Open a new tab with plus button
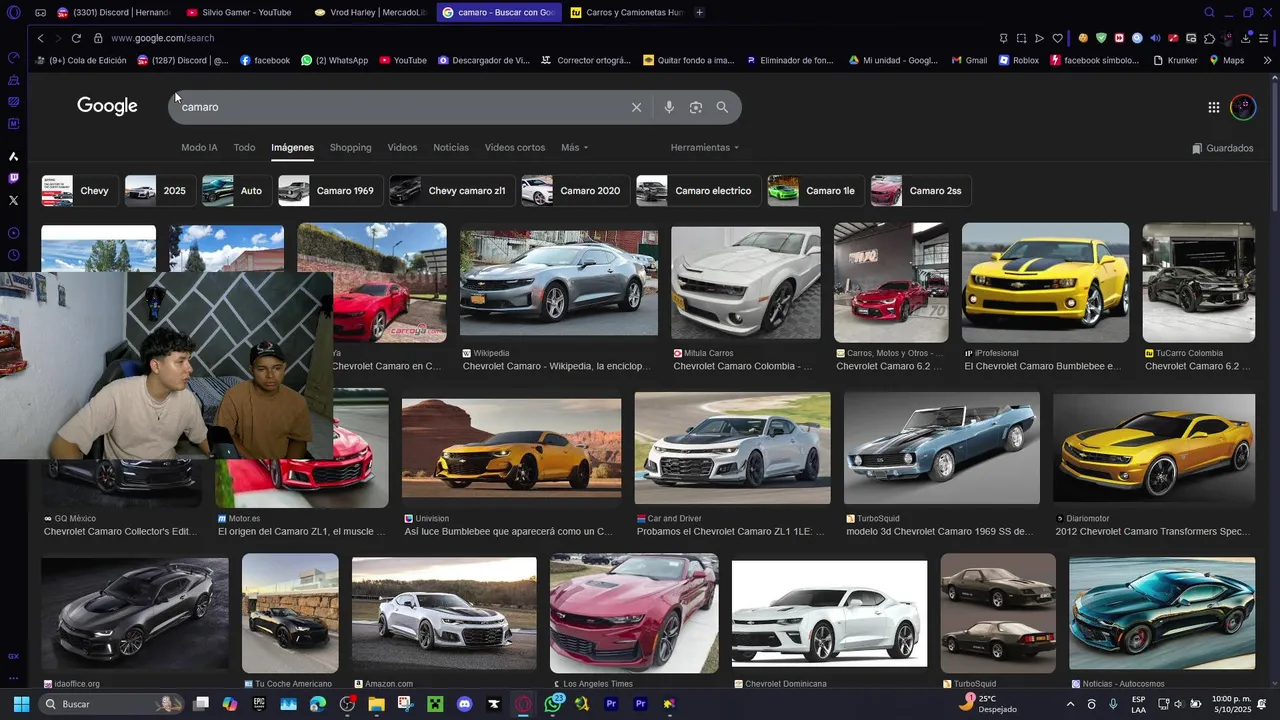The image size is (1280, 720). tap(699, 12)
